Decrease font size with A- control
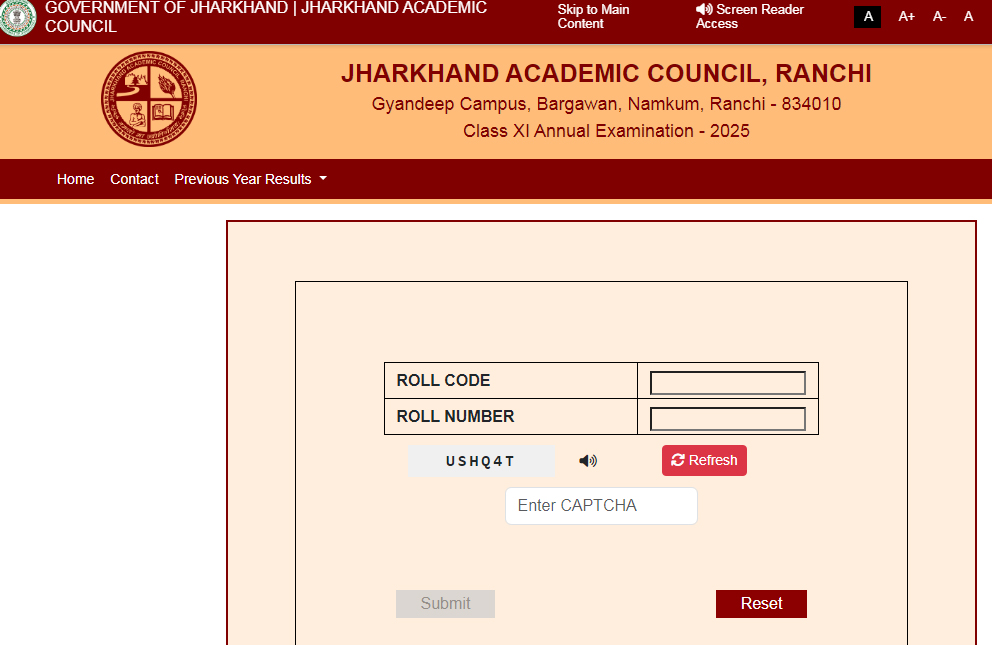This screenshot has height=645, width=992. [x=938, y=16]
